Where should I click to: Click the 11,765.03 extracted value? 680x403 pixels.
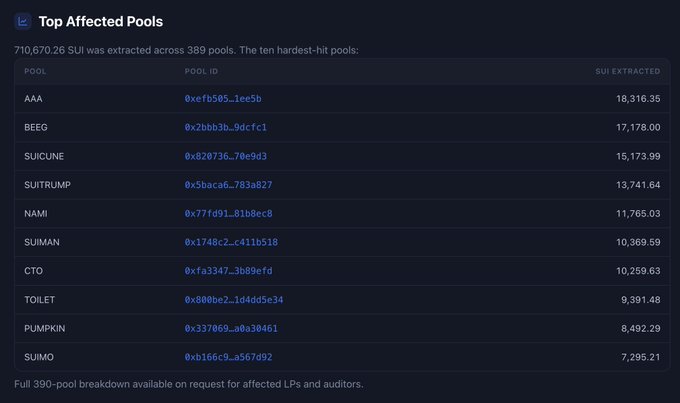click(638, 213)
